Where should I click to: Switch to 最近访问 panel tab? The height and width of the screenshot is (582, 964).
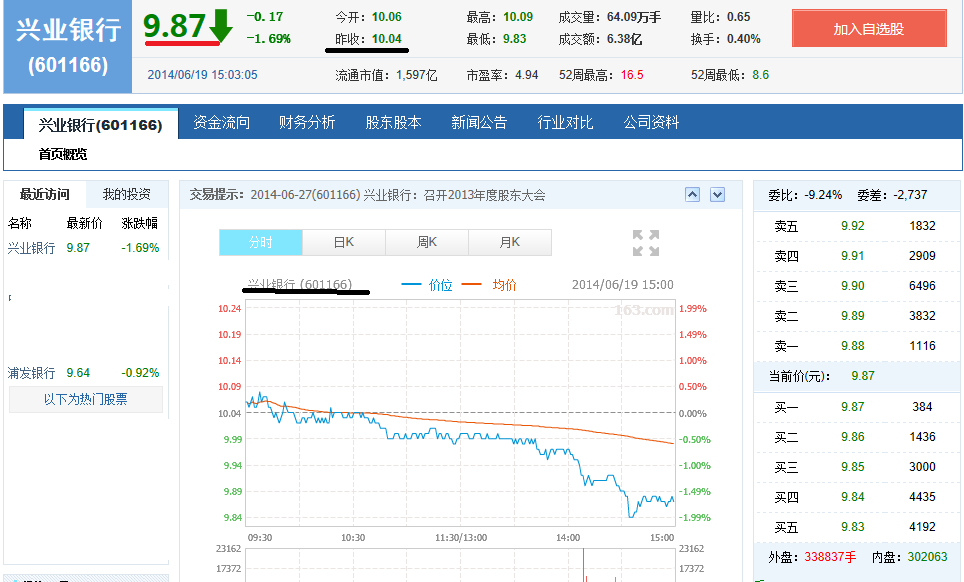tap(44, 194)
